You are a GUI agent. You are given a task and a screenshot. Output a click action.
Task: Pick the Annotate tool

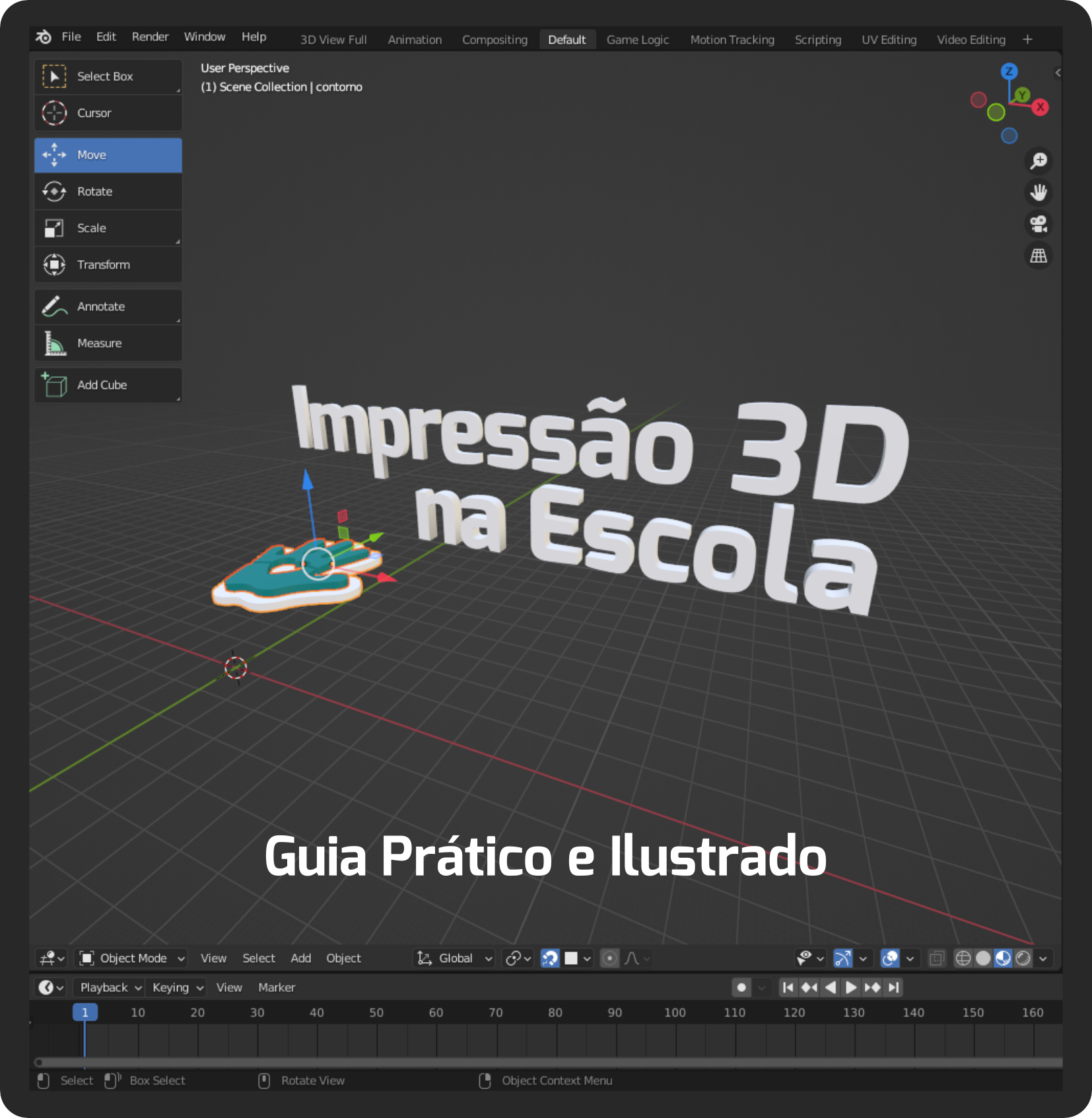click(x=108, y=306)
